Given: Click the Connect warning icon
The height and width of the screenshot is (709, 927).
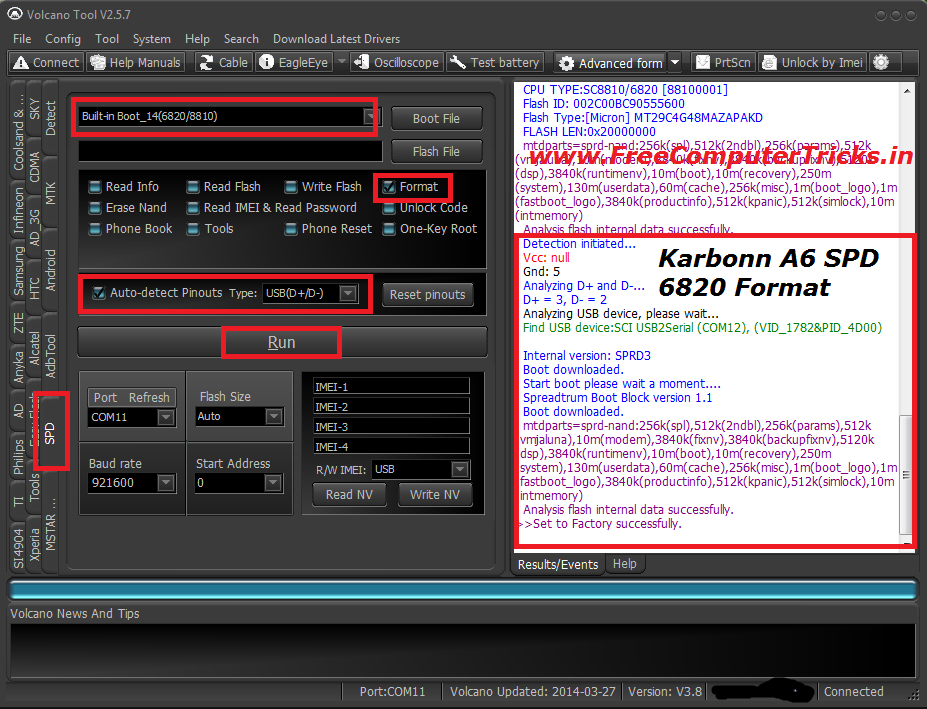Looking at the screenshot, I should 21,63.
